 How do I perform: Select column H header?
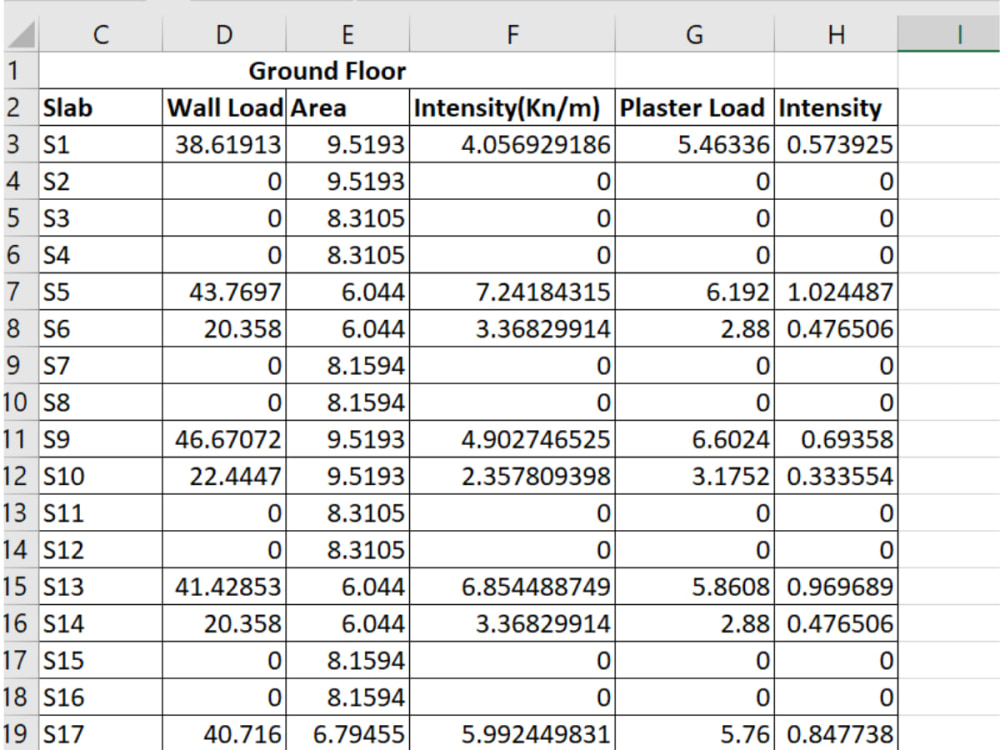pos(836,34)
